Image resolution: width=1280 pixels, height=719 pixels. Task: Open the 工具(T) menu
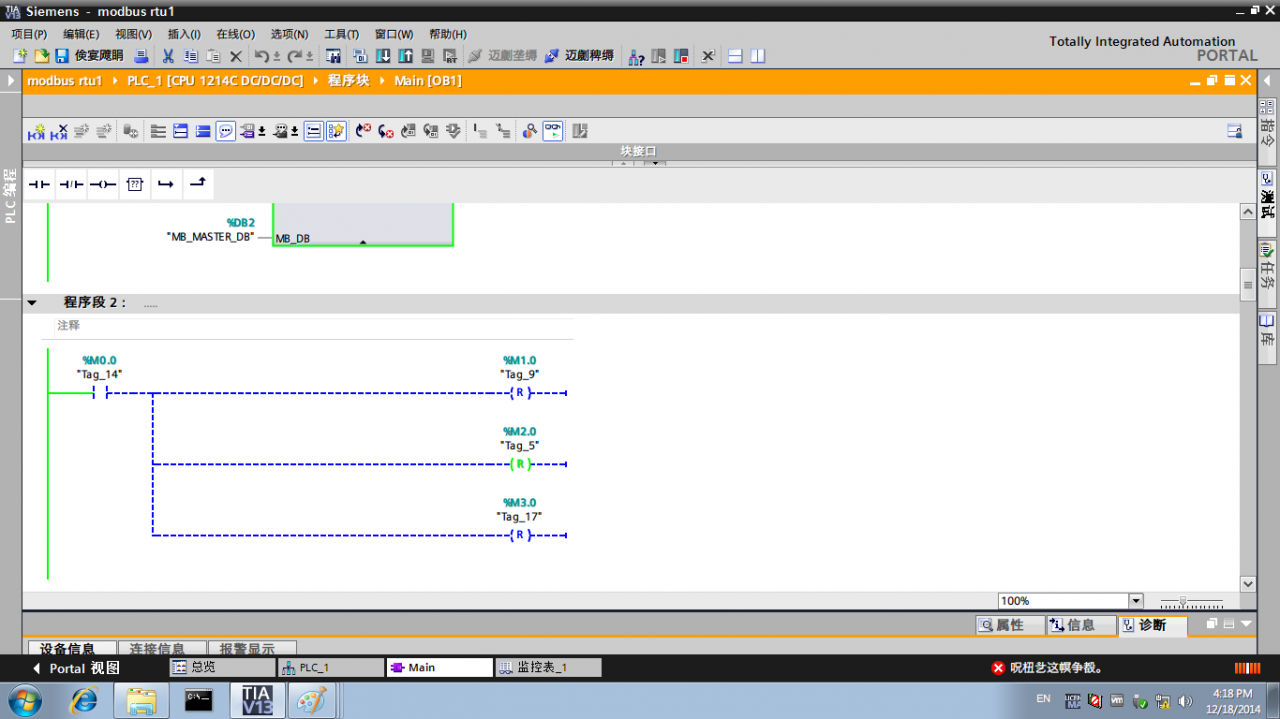coord(342,34)
